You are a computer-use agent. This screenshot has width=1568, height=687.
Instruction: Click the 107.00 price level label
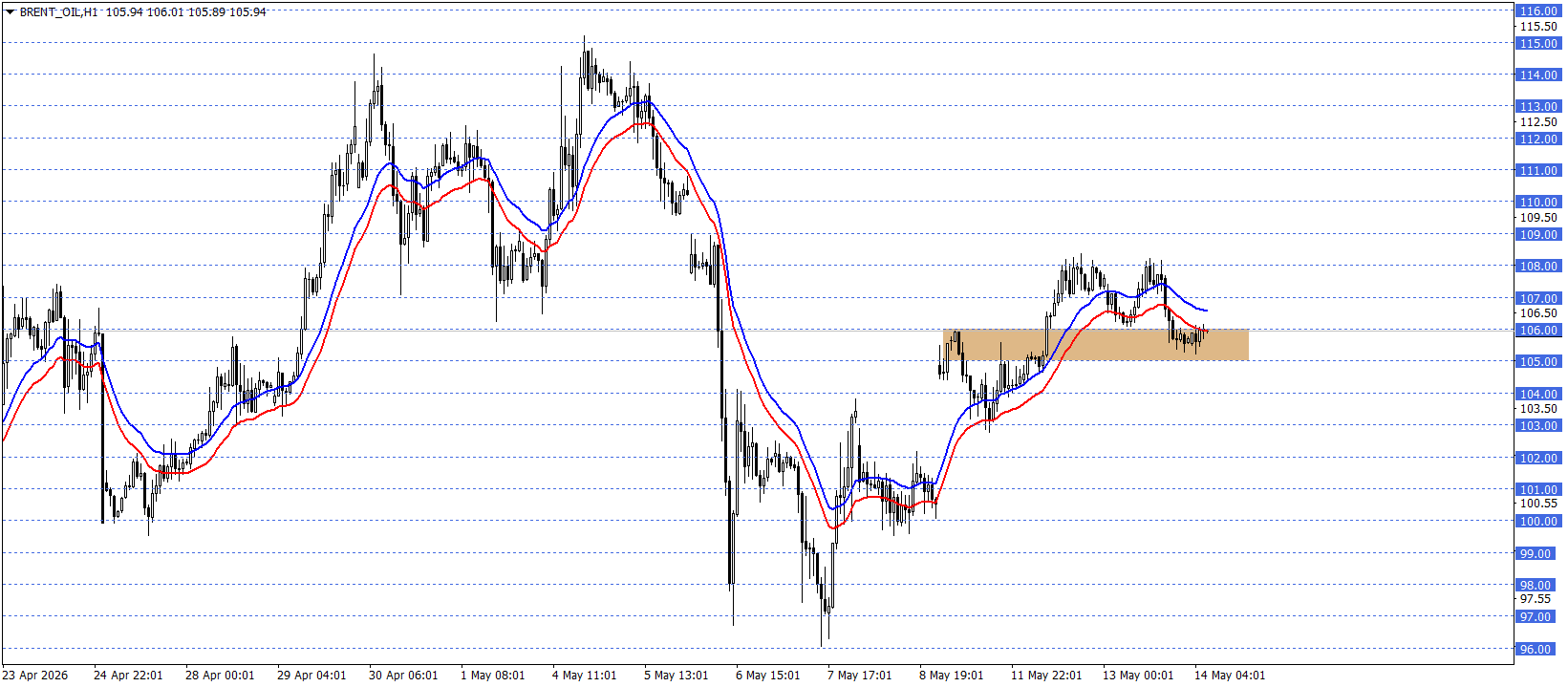(1538, 298)
